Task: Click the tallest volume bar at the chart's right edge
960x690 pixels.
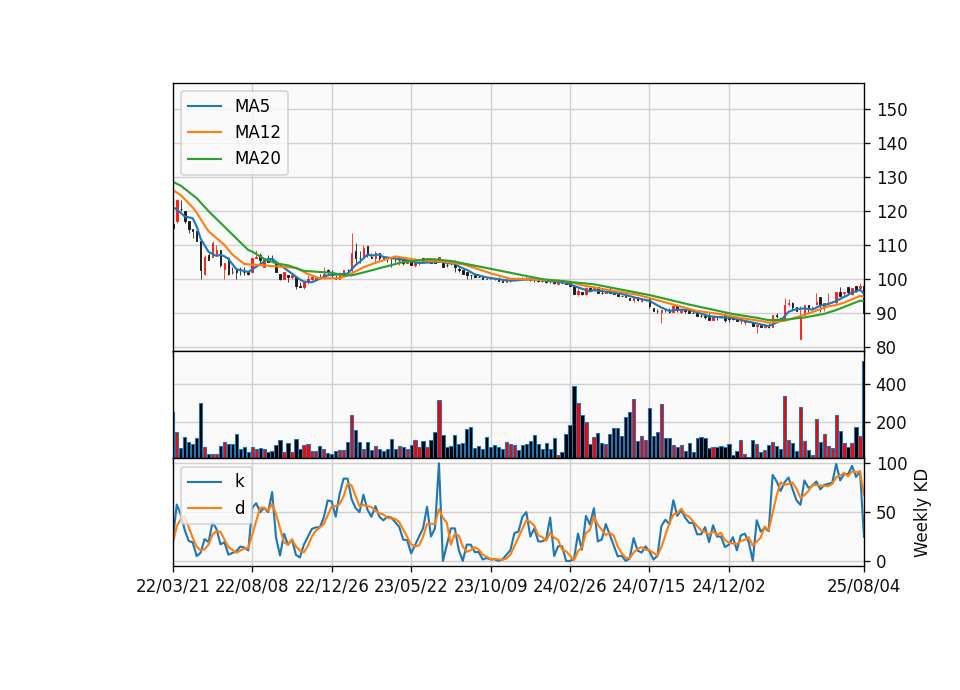Action: pos(863,410)
